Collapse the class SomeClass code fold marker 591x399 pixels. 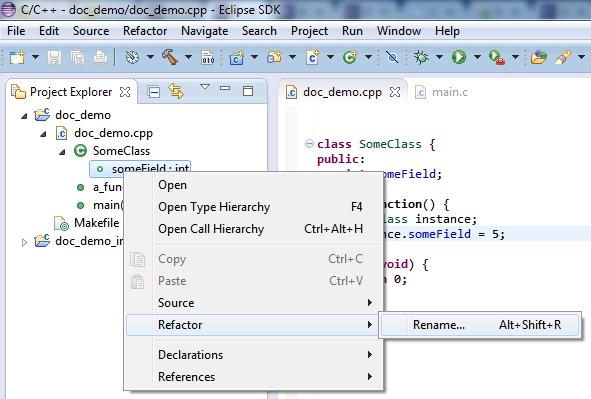309,144
